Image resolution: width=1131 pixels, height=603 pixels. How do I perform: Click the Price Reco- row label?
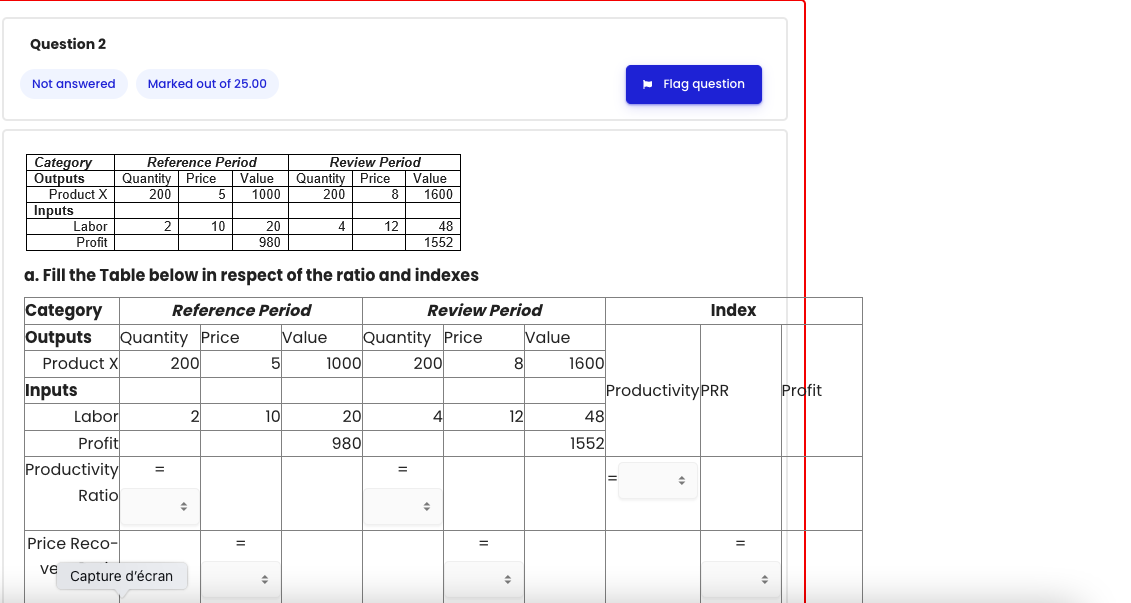tap(72, 543)
